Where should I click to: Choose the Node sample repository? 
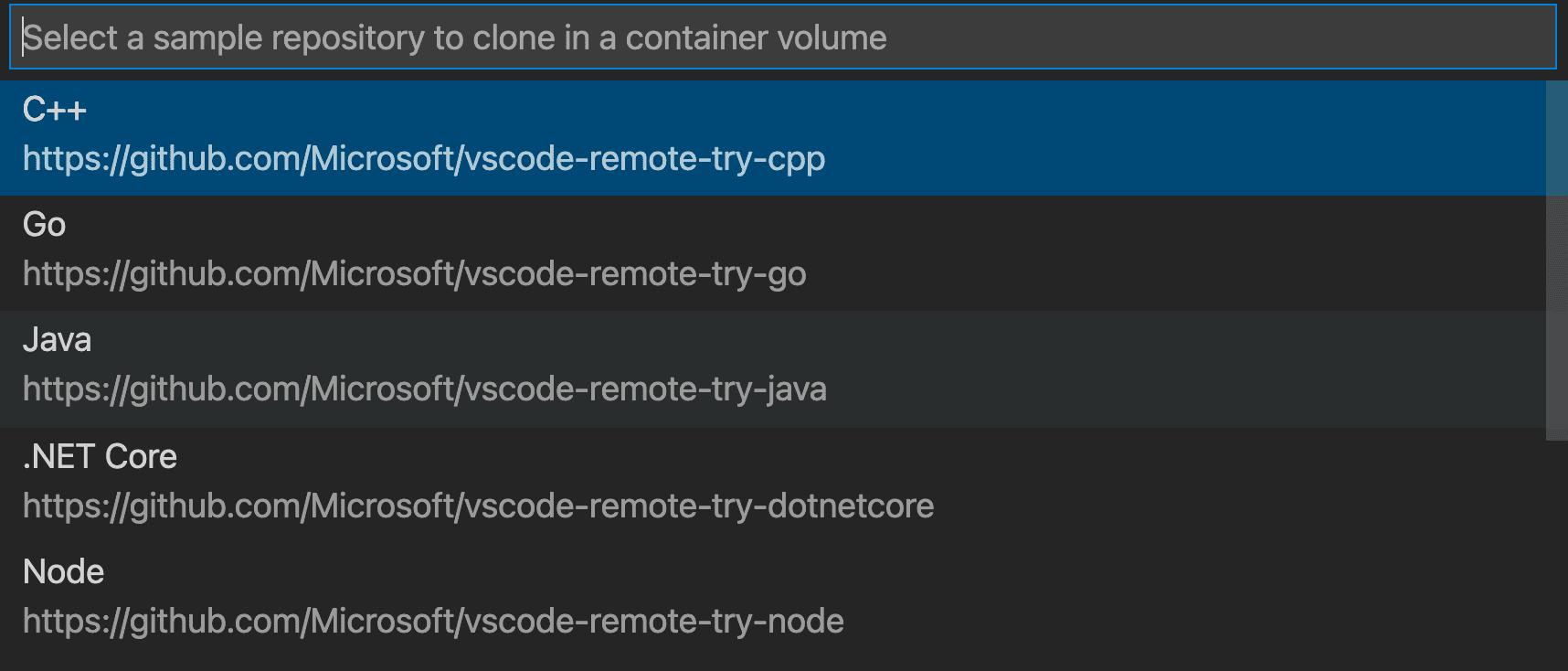772,599
